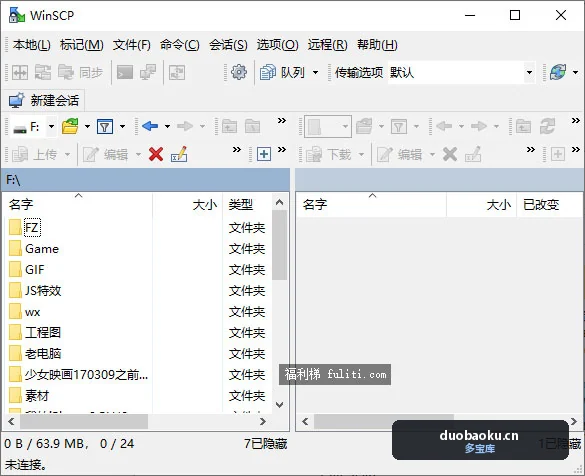Go back with the blue left arrow

(x=150, y=126)
